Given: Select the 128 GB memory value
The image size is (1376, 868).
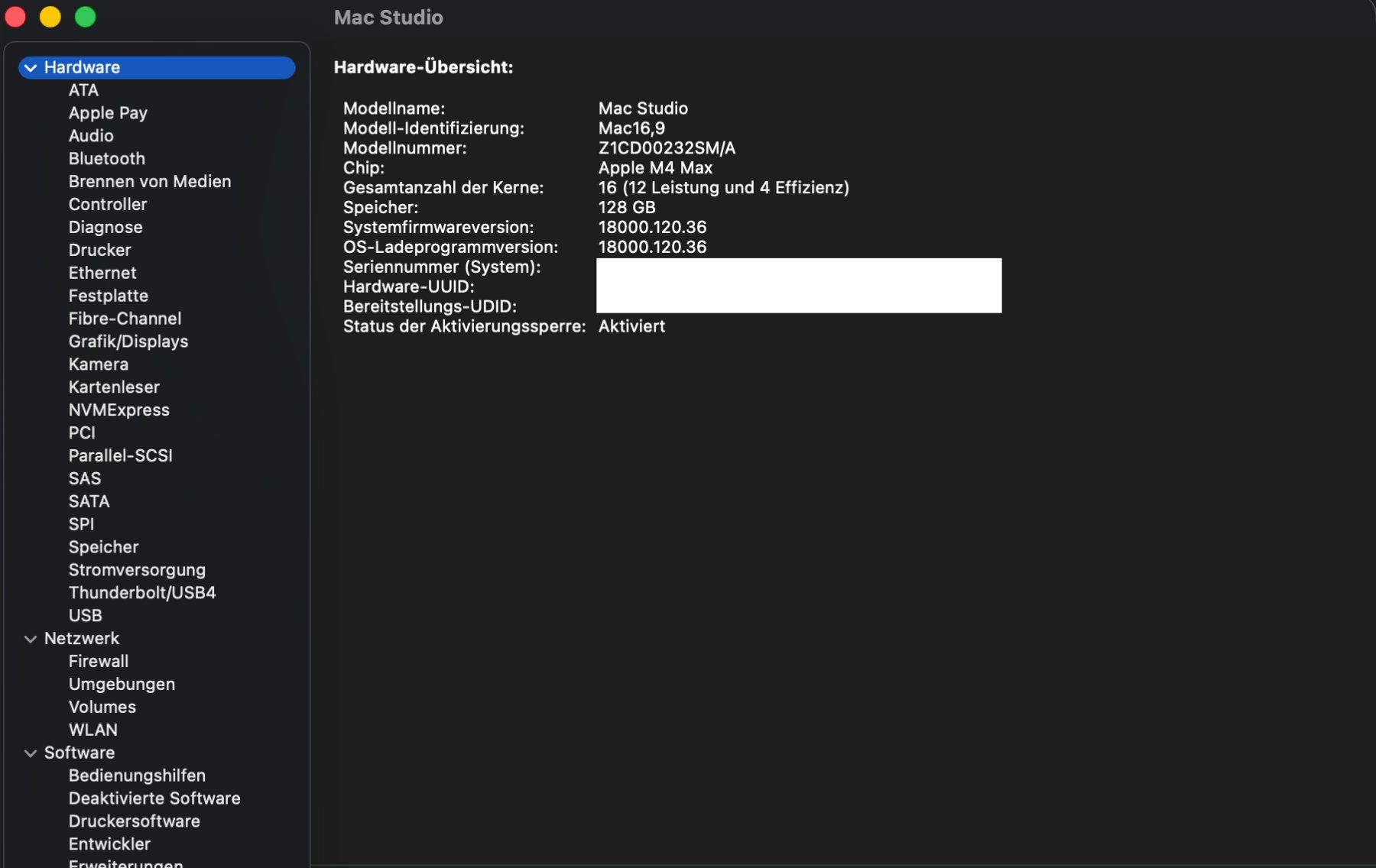Looking at the screenshot, I should click(627, 208).
